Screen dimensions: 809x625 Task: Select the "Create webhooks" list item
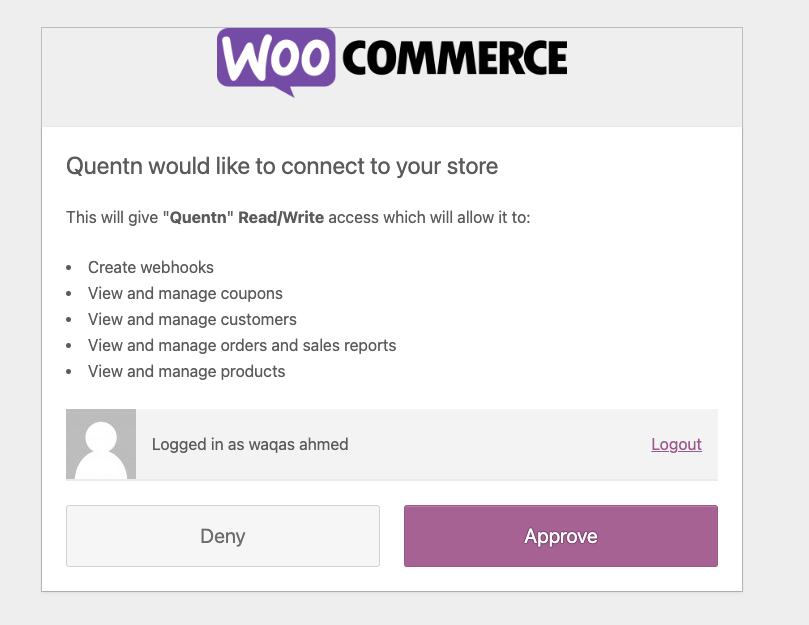(x=151, y=267)
